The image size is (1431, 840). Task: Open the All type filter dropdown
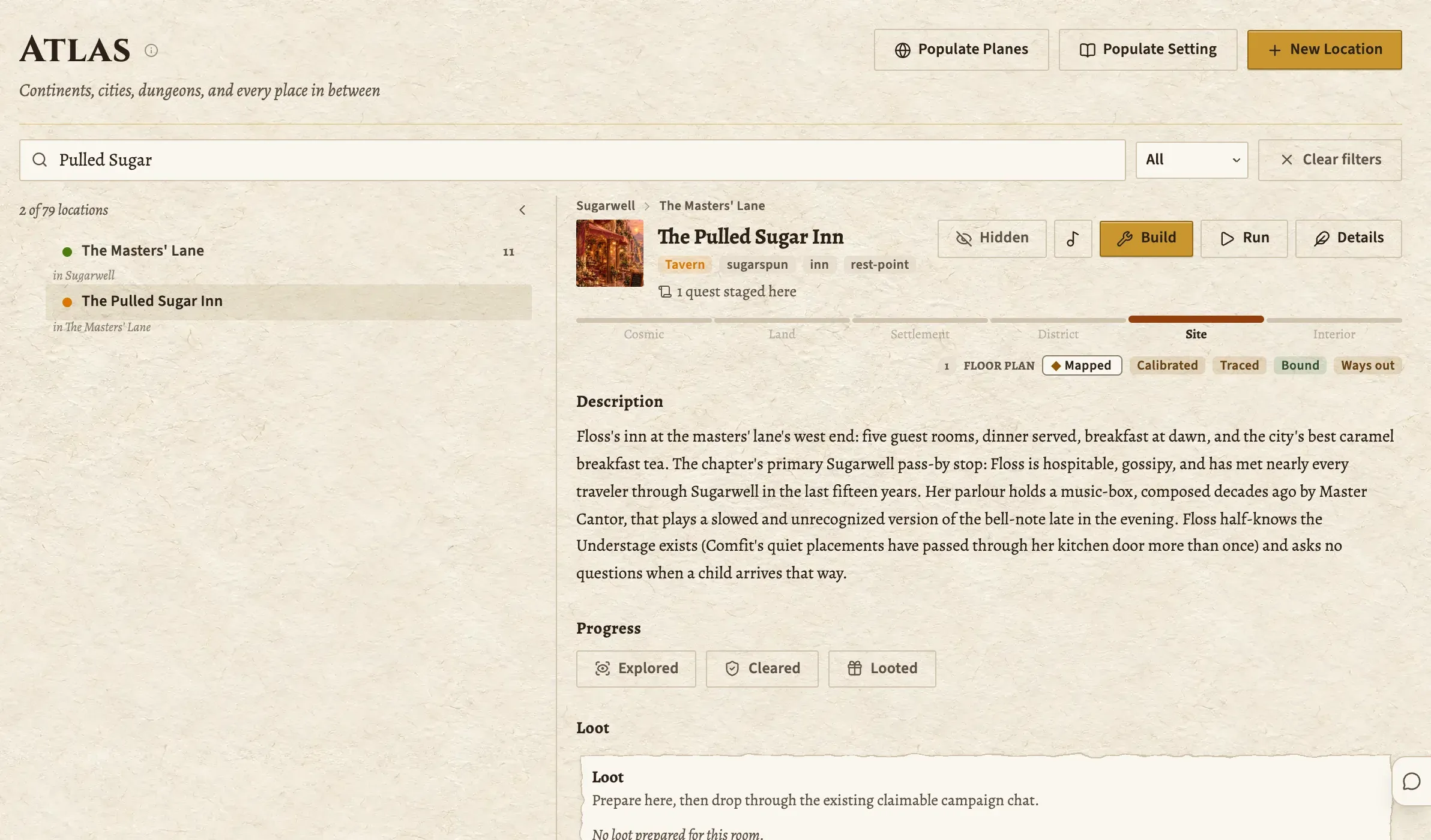pyautogui.click(x=1191, y=160)
